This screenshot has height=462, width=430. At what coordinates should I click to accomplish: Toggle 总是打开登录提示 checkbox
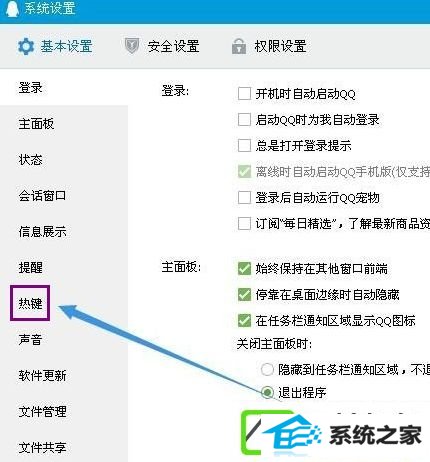pos(244,146)
